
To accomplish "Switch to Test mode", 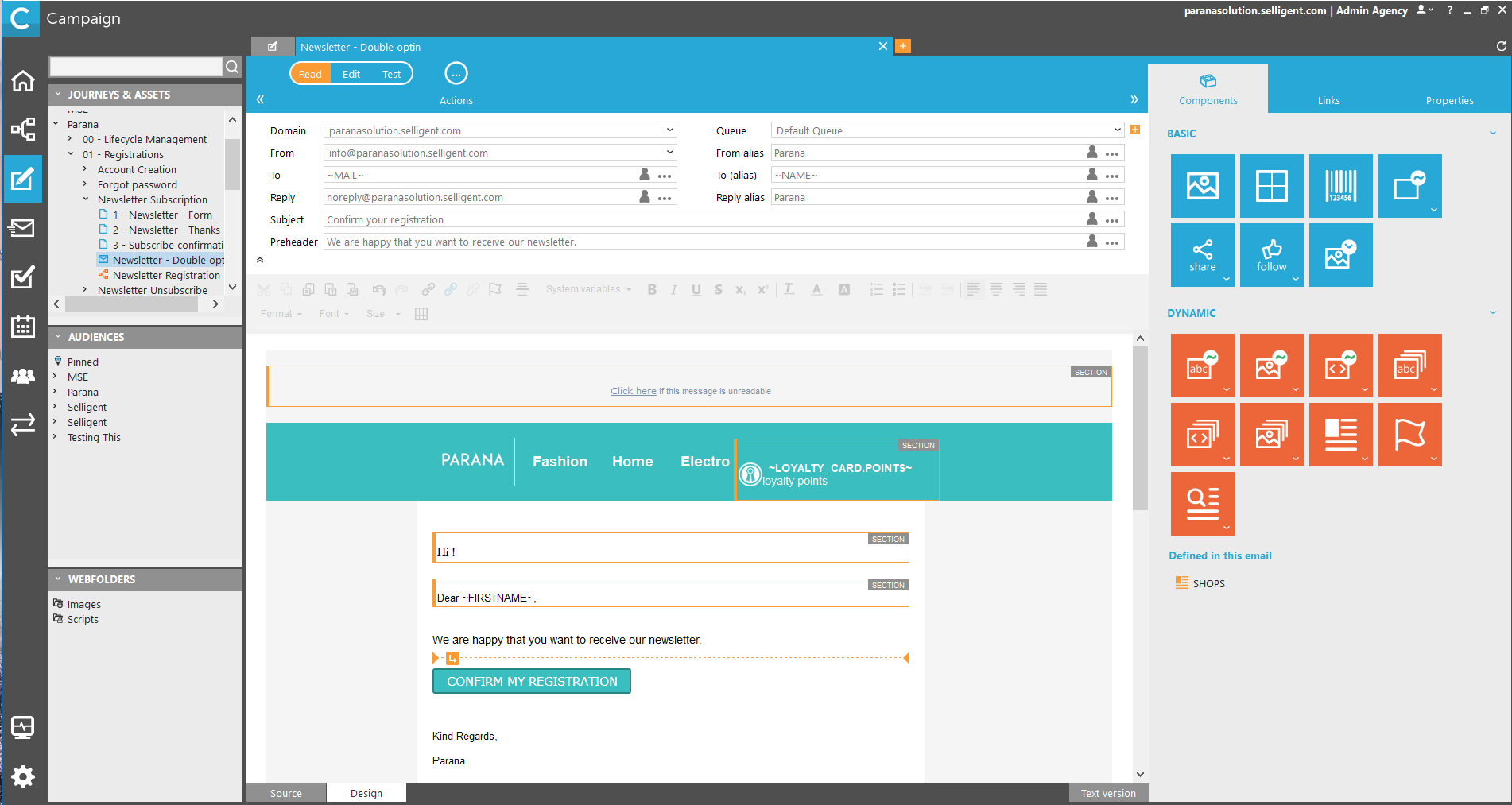I will coord(391,74).
